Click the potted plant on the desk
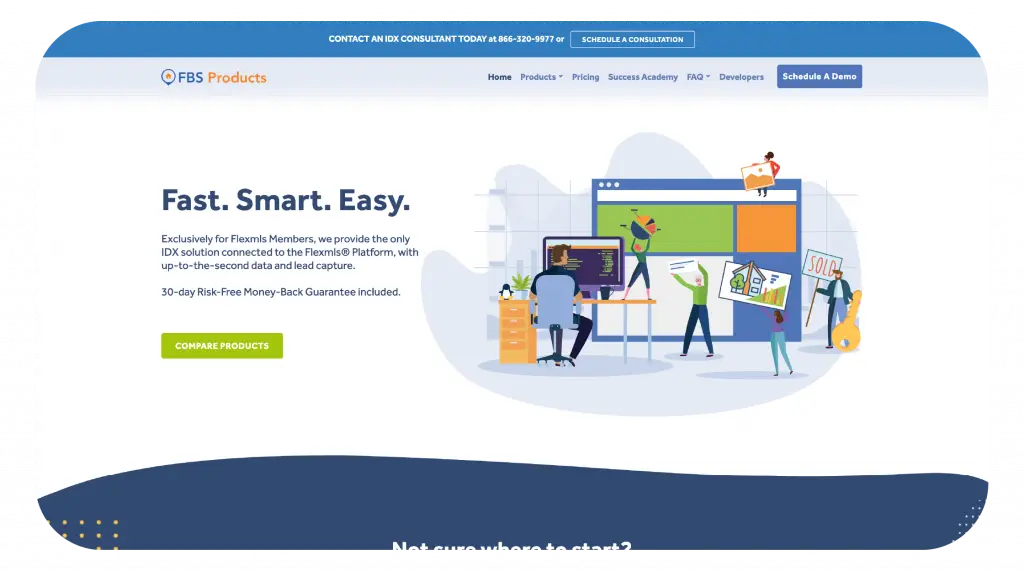 tap(520, 285)
